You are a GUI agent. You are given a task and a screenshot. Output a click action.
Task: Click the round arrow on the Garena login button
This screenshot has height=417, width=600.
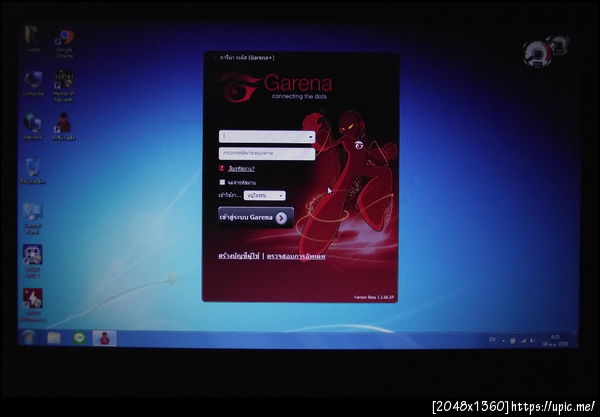click(x=281, y=218)
